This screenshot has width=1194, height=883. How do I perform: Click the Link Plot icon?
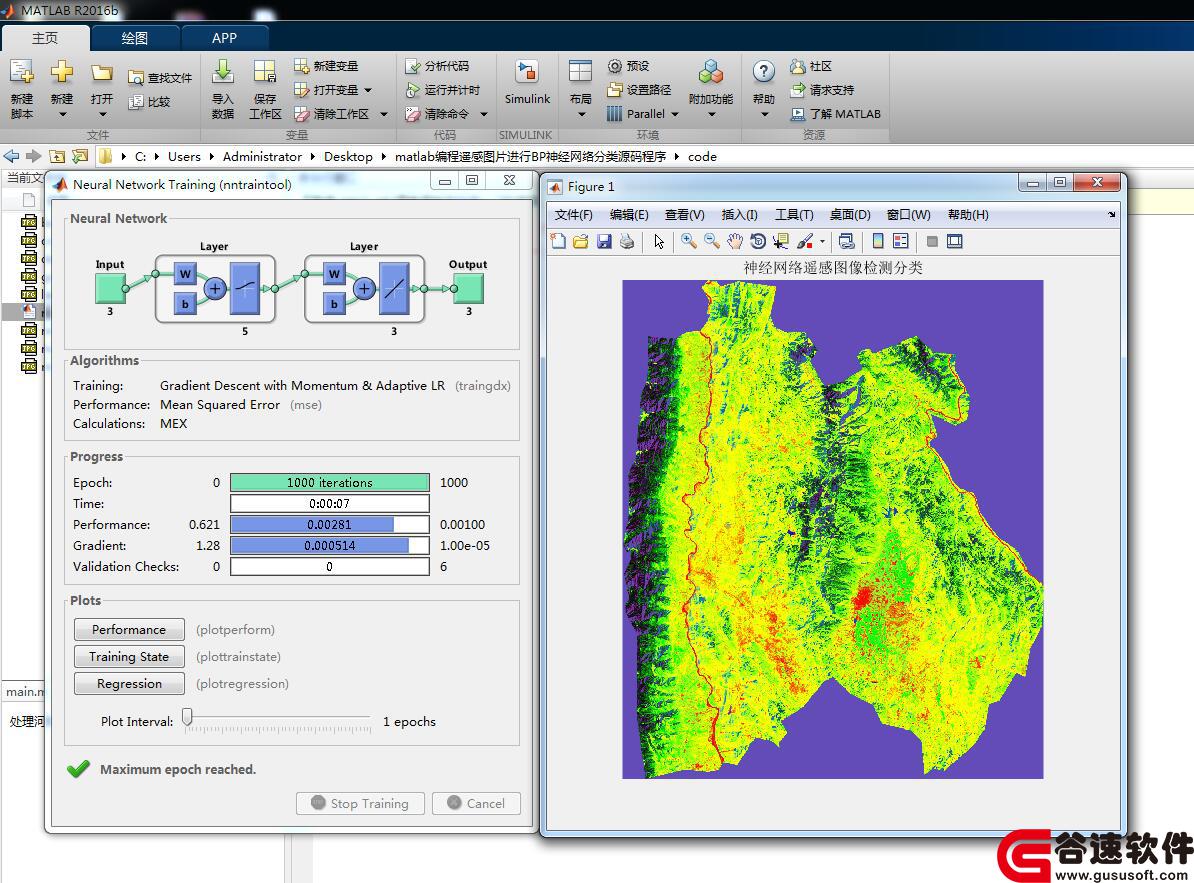click(x=846, y=241)
